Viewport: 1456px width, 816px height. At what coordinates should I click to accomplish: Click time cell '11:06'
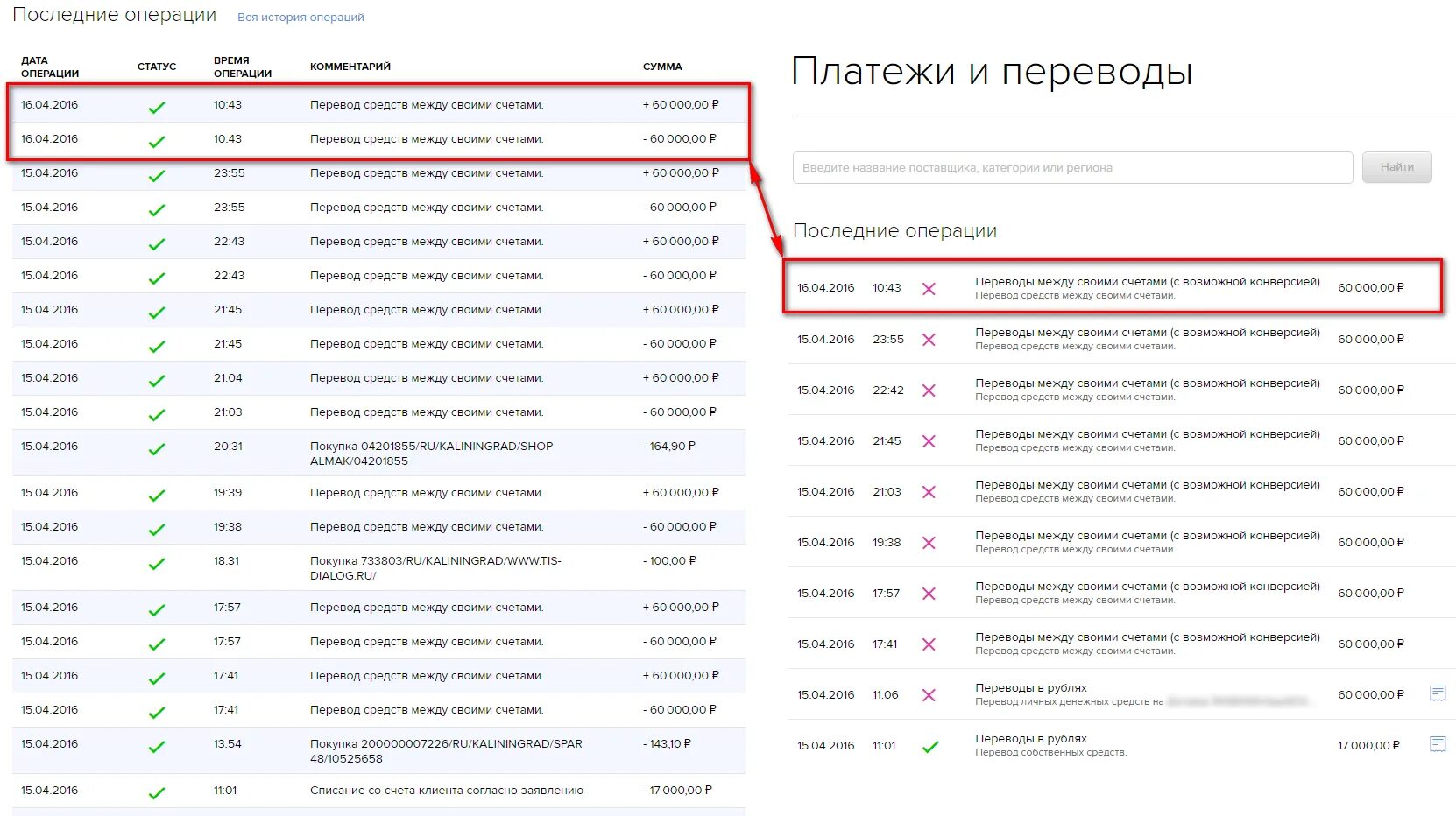(886, 694)
